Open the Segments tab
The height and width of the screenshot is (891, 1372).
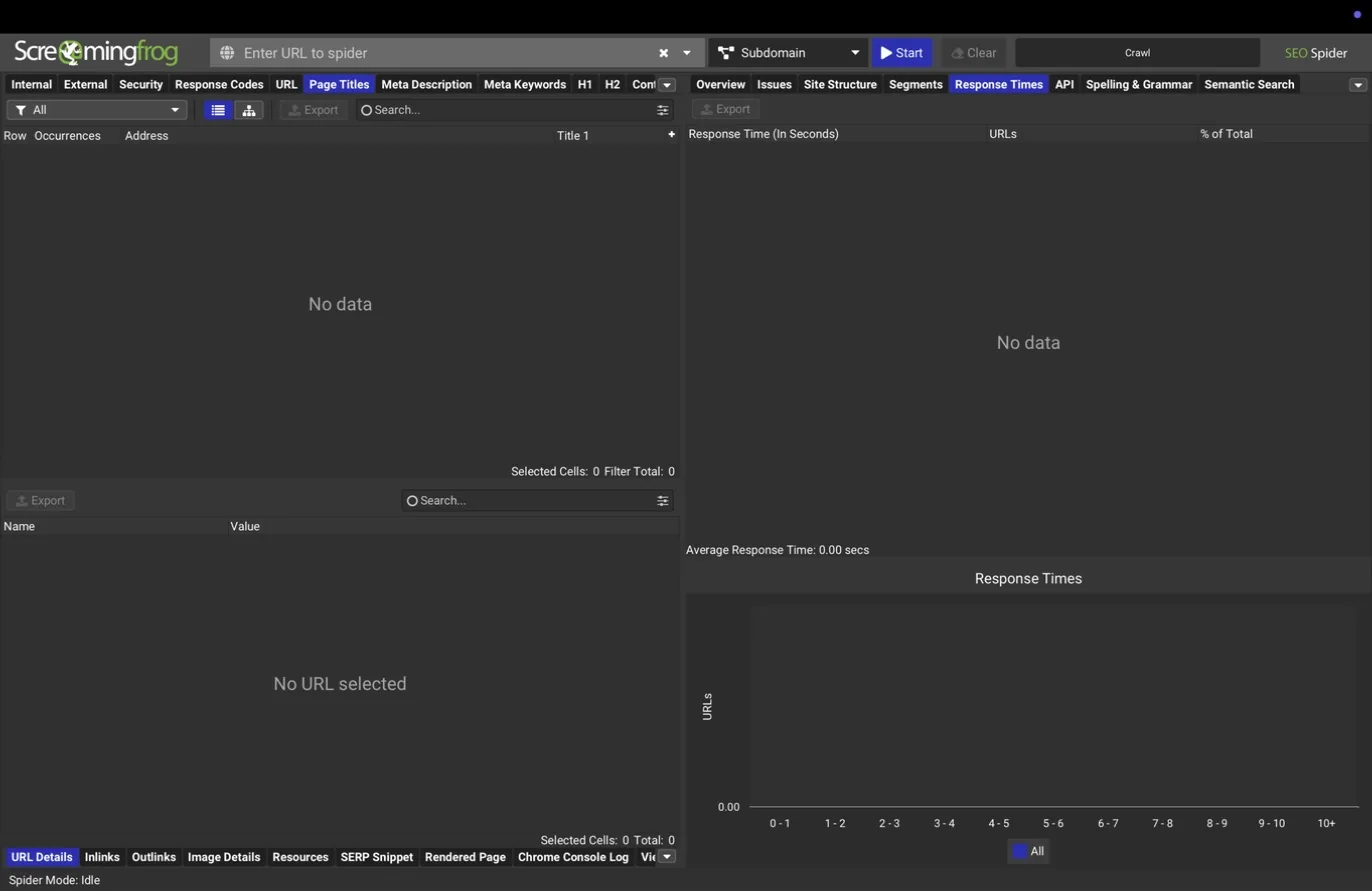916,85
